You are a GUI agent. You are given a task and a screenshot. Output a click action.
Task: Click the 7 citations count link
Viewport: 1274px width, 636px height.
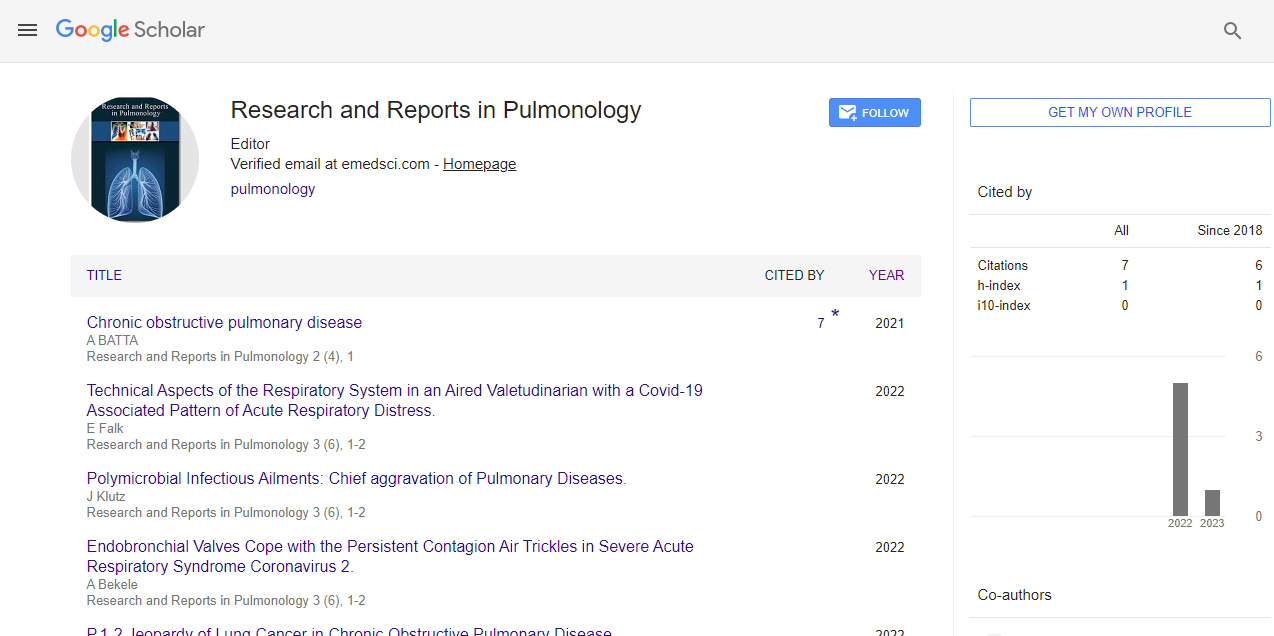[820, 323]
